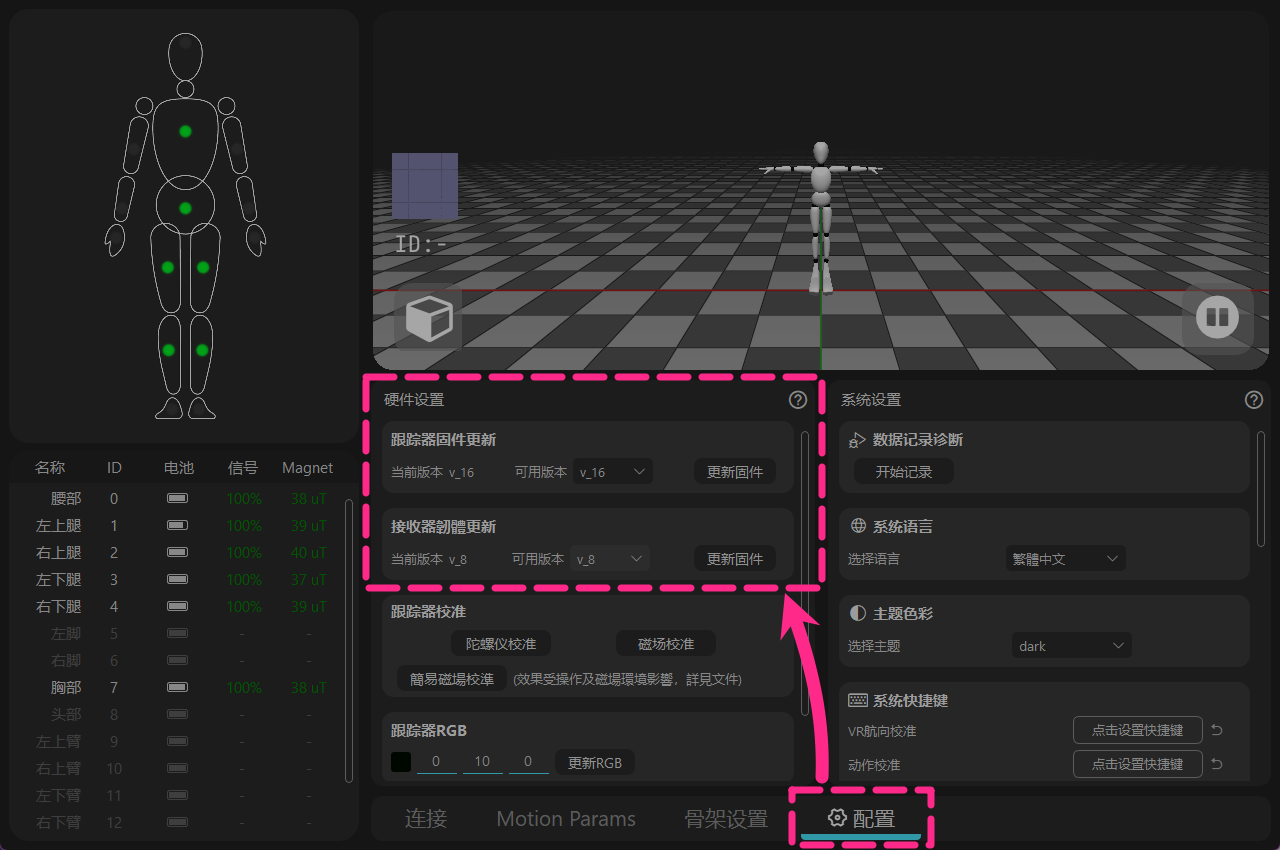The height and width of the screenshot is (850, 1280).
Task: Reset the 动作校准 shortcut
Action: [1217, 765]
